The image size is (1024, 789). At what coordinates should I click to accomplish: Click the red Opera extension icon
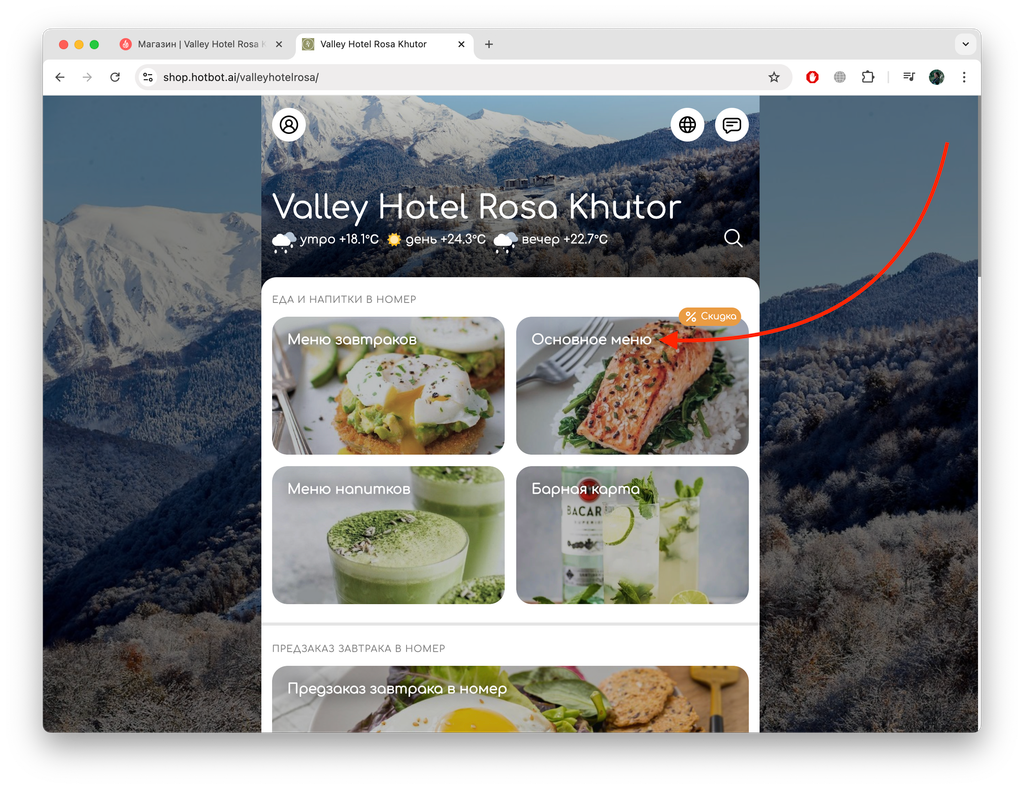coord(812,77)
